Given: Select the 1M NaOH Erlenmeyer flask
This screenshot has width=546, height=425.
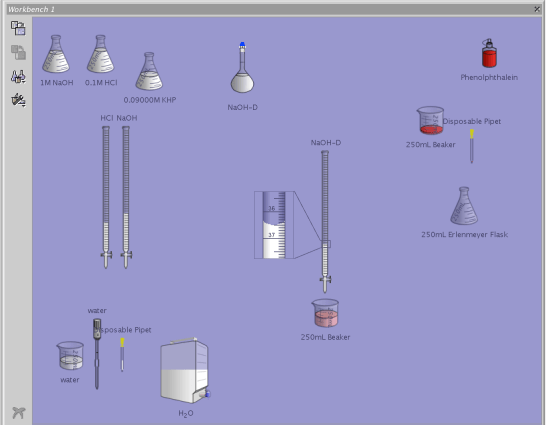Looking at the screenshot, I should [x=56, y=54].
